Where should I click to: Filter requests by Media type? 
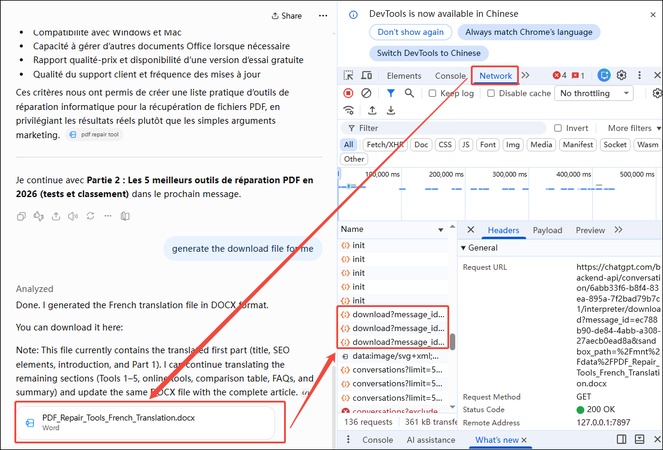(541, 145)
